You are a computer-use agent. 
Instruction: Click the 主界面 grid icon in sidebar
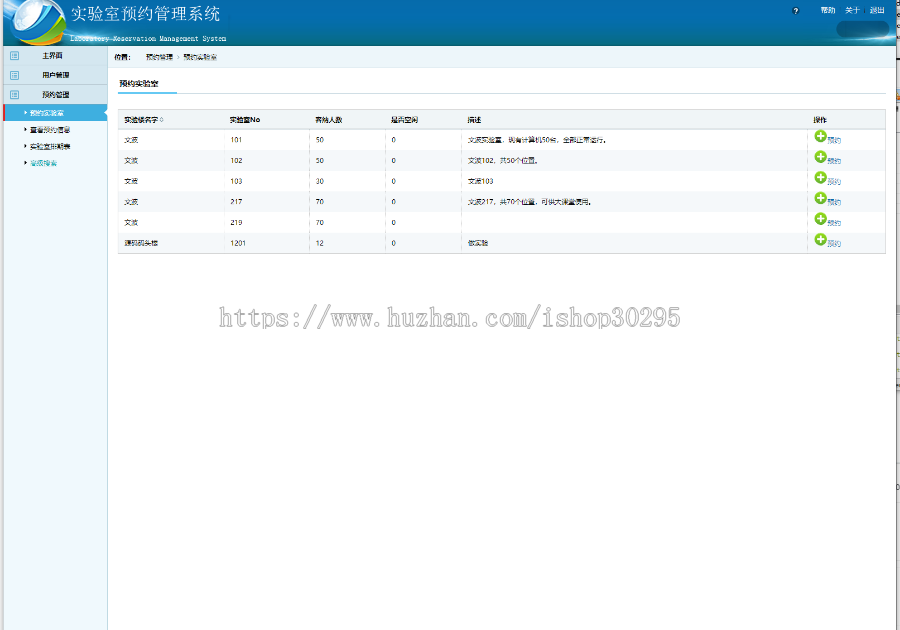tap(13, 56)
